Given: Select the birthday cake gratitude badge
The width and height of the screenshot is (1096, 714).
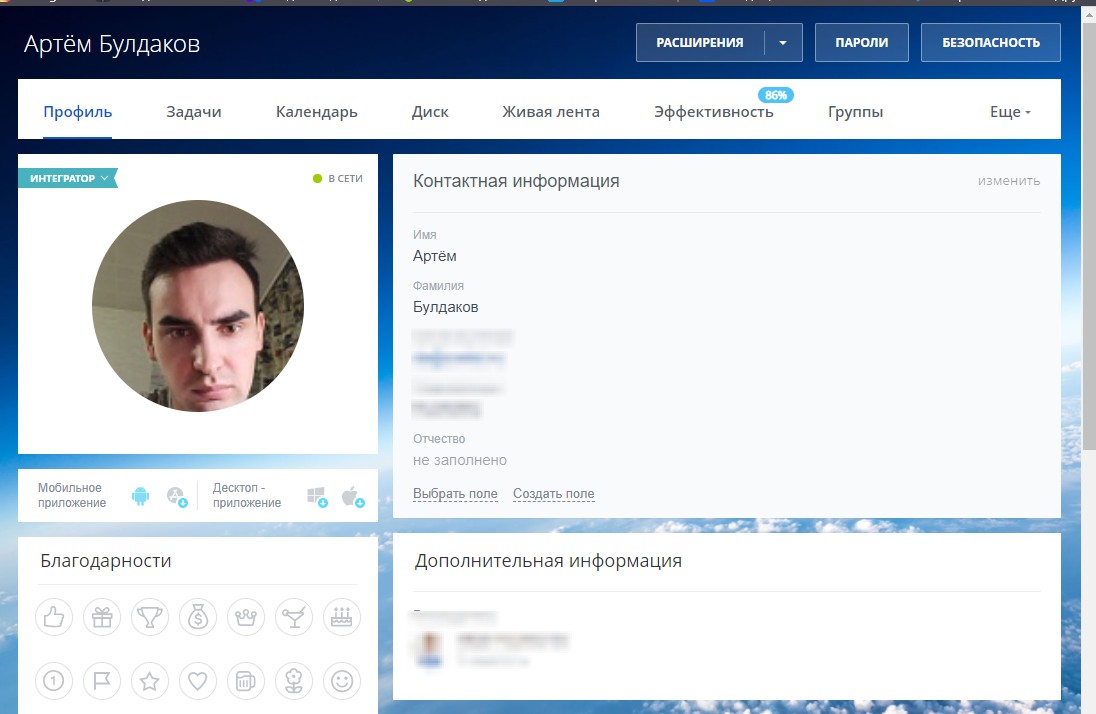Looking at the screenshot, I should (342, 617).
